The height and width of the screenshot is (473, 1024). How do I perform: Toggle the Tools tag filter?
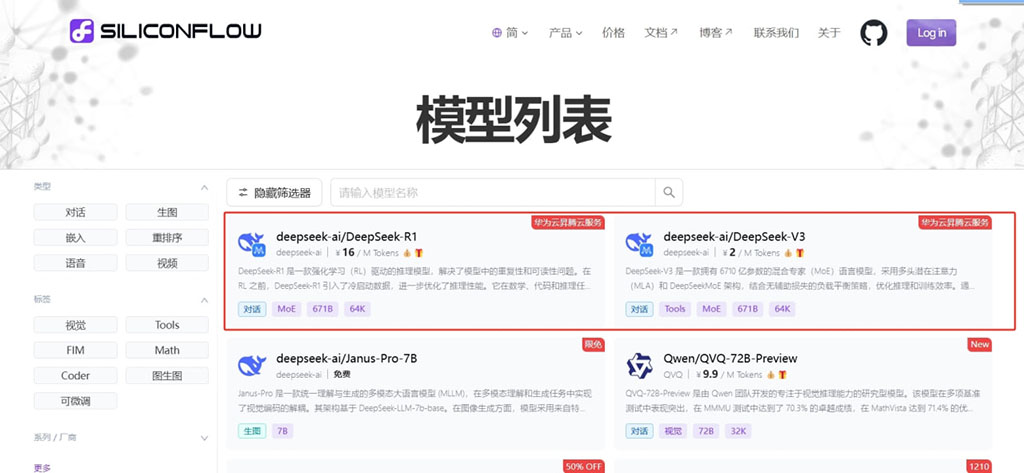(167, 325)
